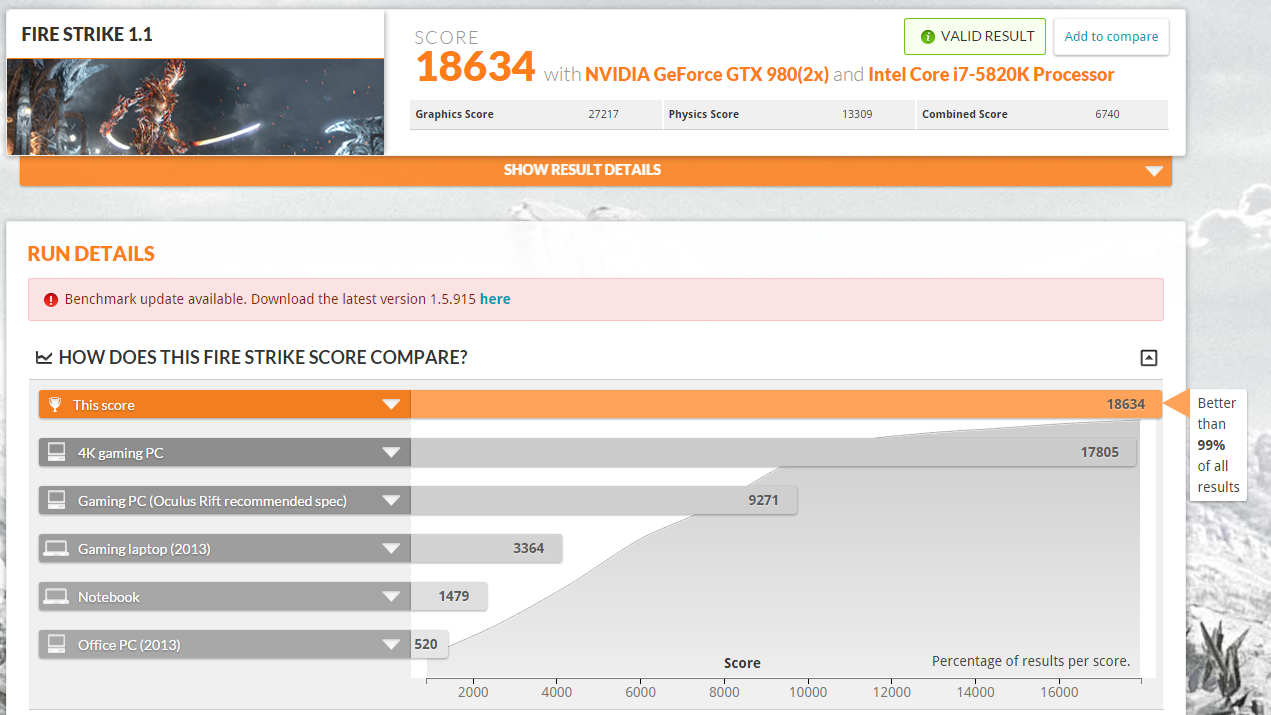Click the desktop icon on Oculus Rift spec row

point(55,500)
